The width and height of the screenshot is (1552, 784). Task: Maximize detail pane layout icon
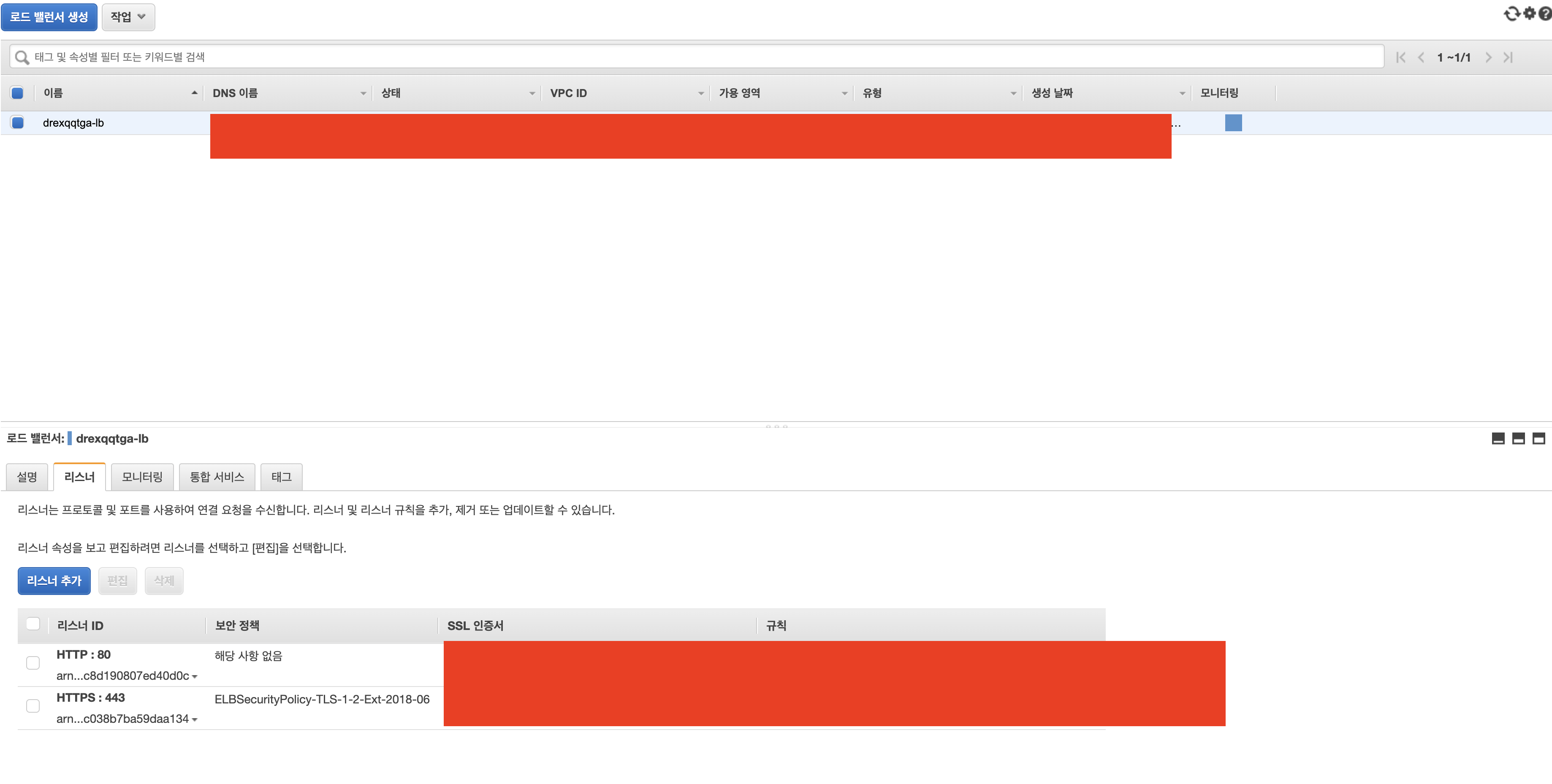click(1539, 438)
